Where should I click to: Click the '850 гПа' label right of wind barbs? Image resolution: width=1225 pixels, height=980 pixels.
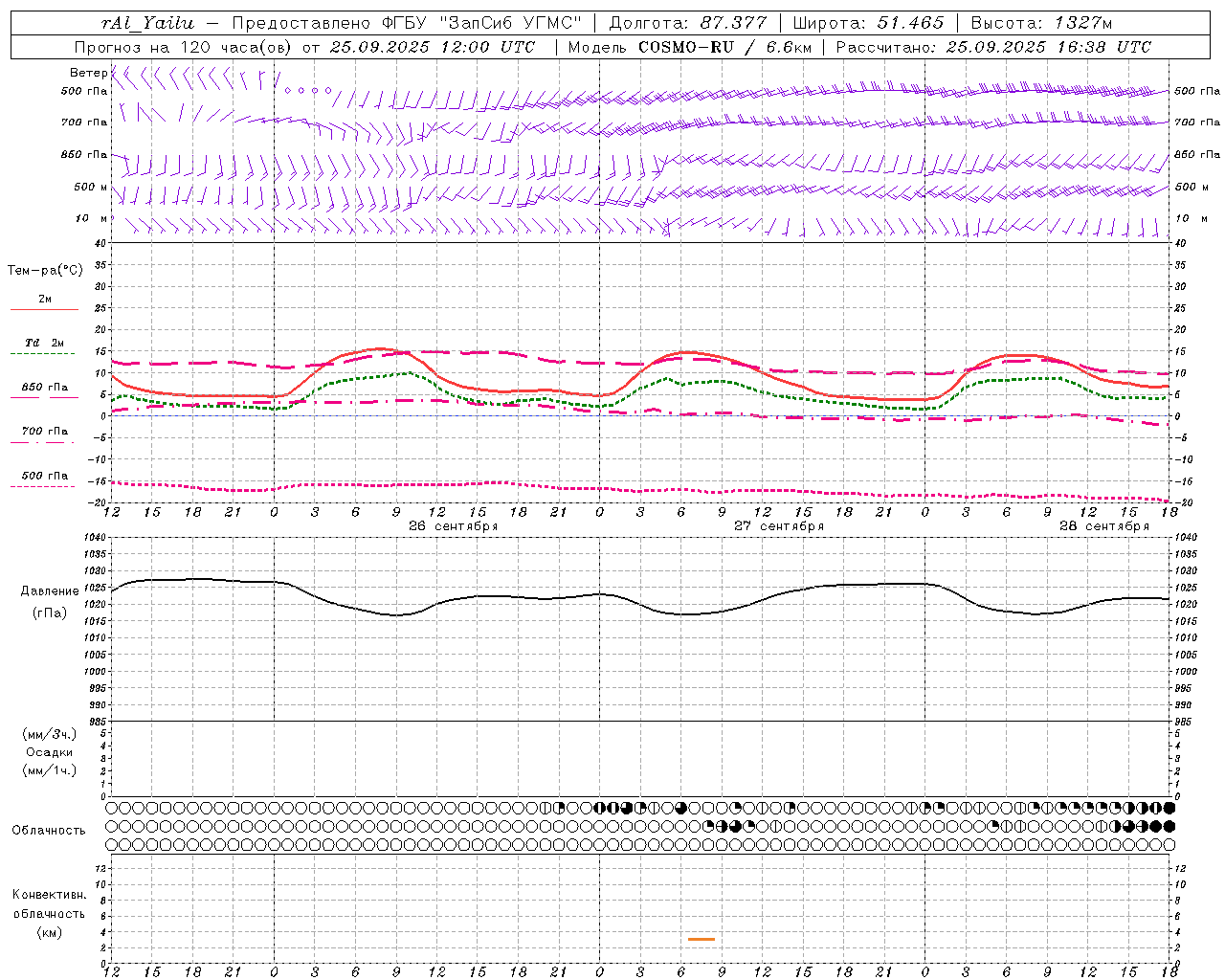[x=1197, y=154]
